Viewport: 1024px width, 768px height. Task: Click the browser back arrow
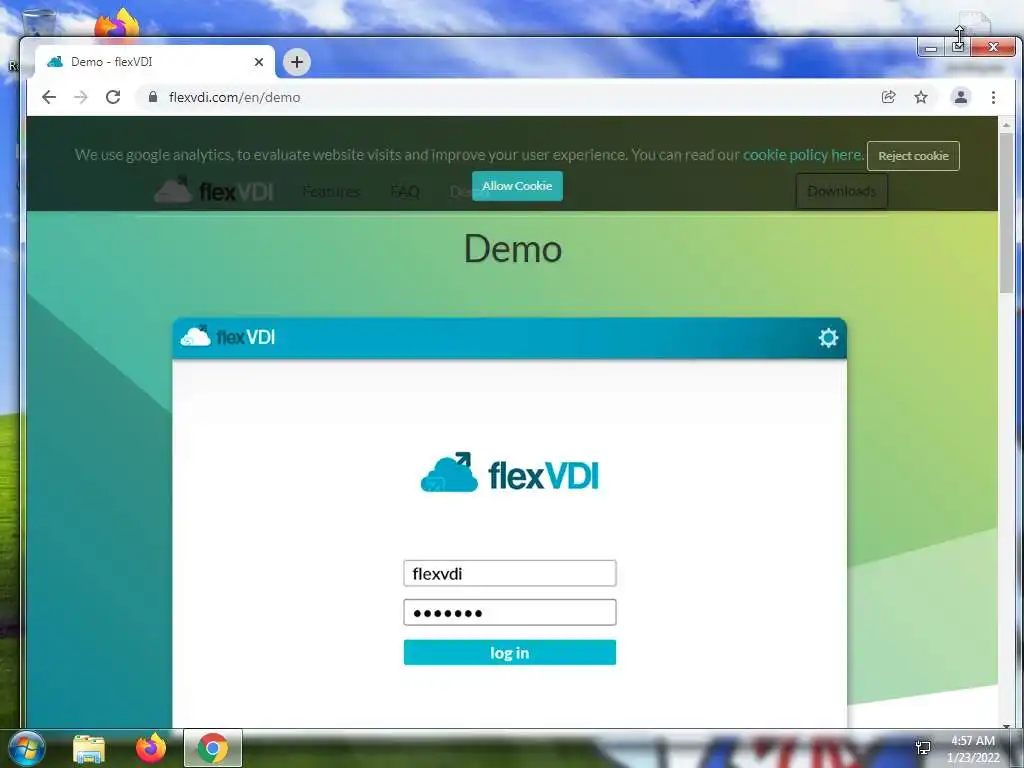[49, 97]
